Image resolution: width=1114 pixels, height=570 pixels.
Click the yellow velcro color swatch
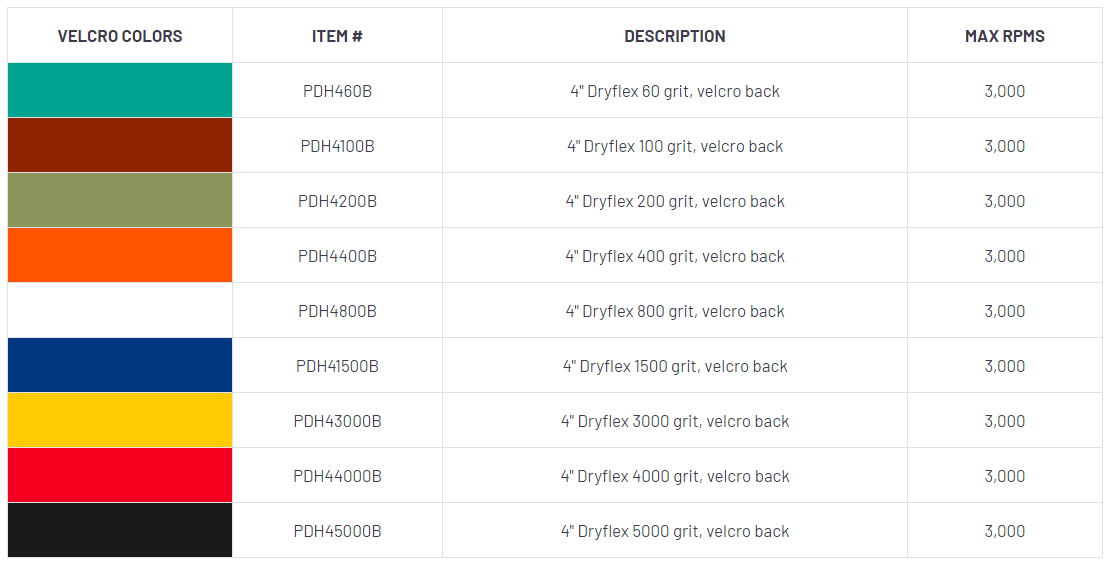click(120, 421)
